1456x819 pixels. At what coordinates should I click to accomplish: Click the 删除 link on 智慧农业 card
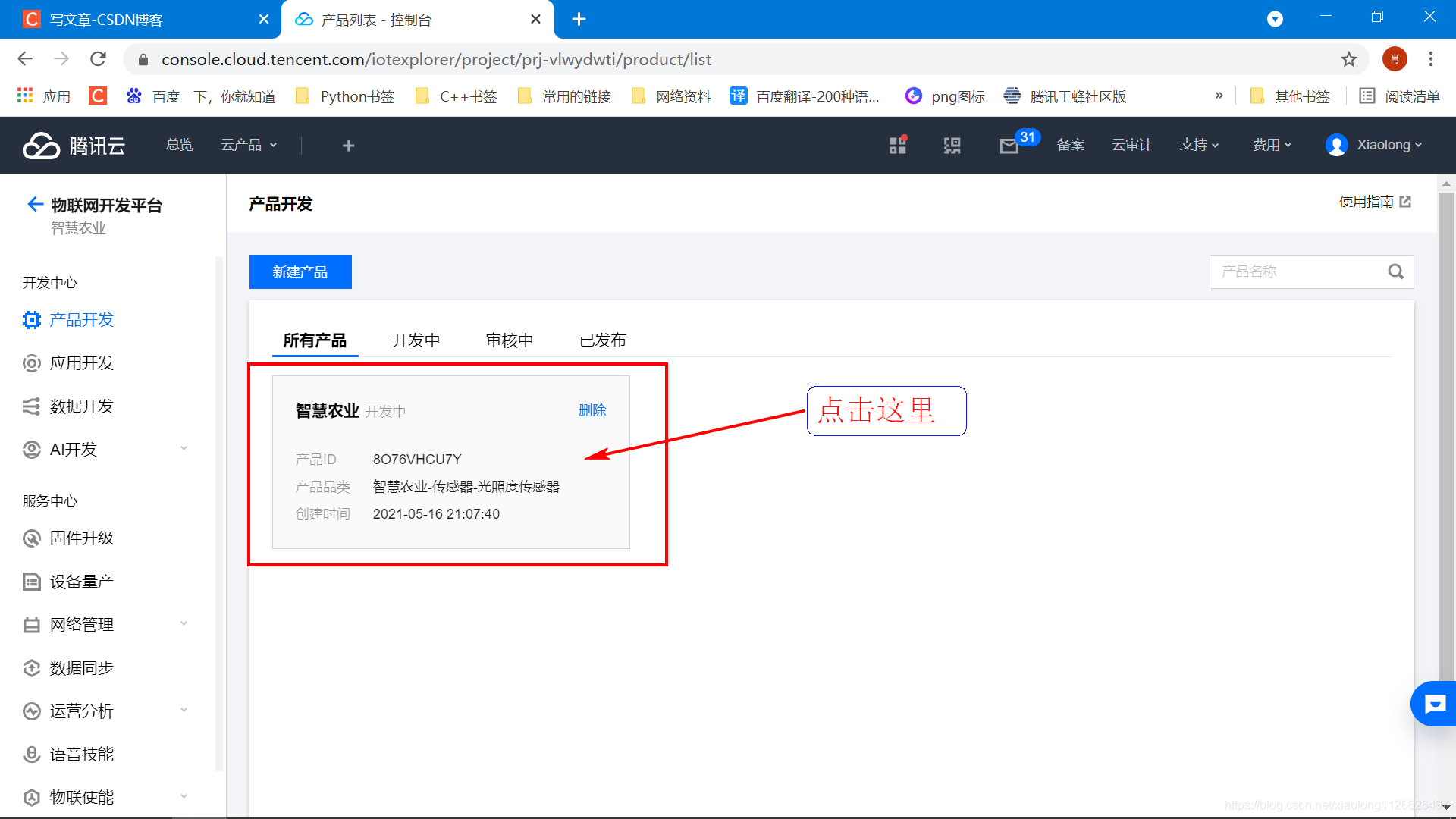coord(591,410)
